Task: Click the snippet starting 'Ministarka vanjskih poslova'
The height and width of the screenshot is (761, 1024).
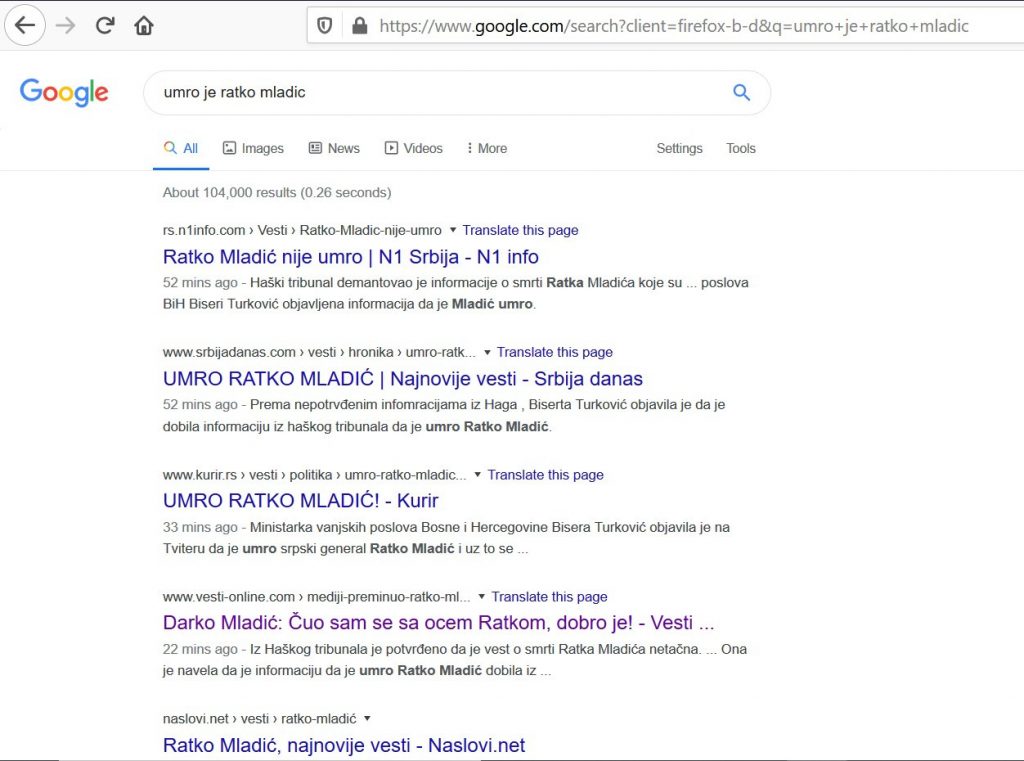Action: 447,538
